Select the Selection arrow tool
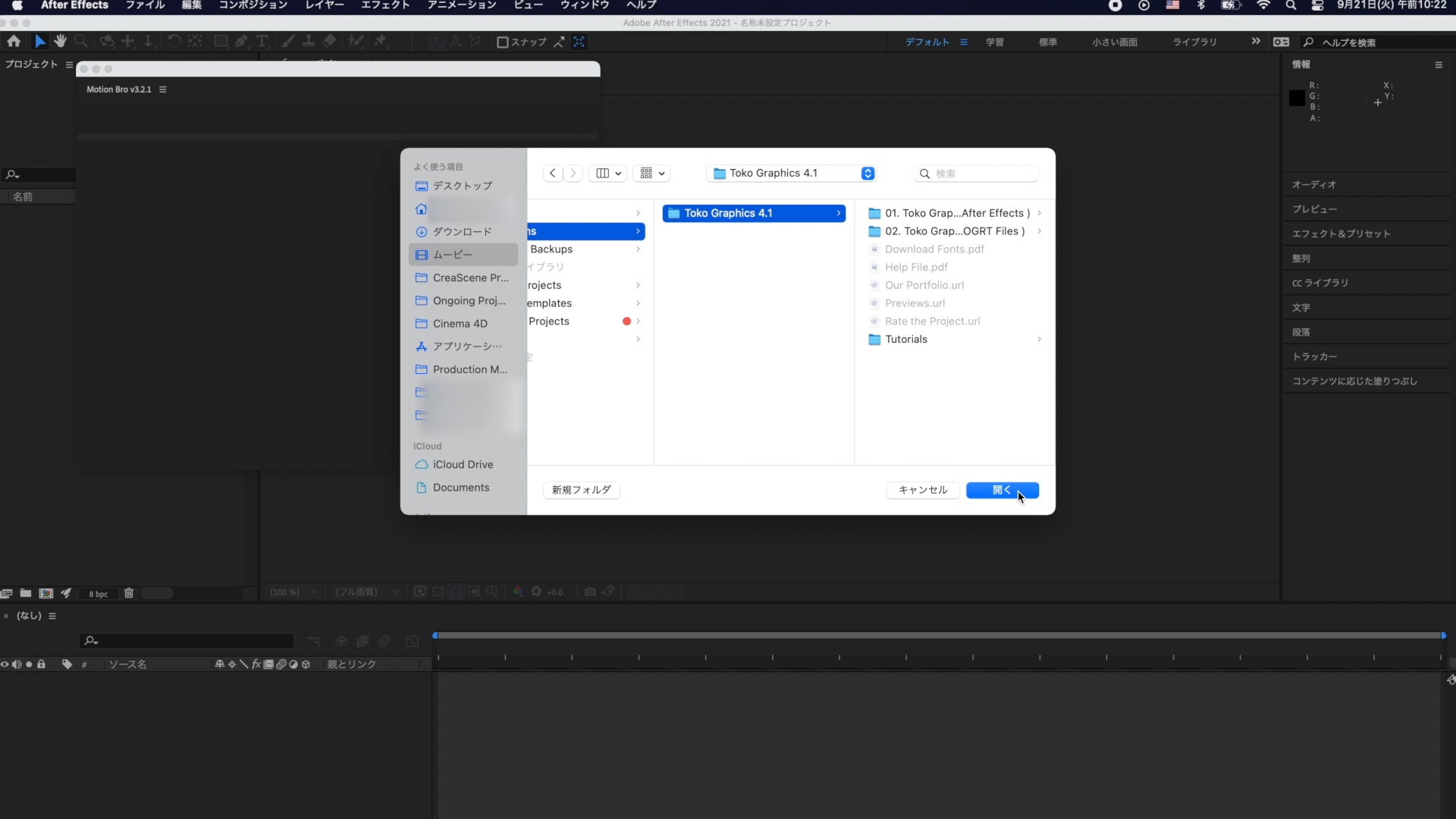1456x819 pixels. (39, 42)
